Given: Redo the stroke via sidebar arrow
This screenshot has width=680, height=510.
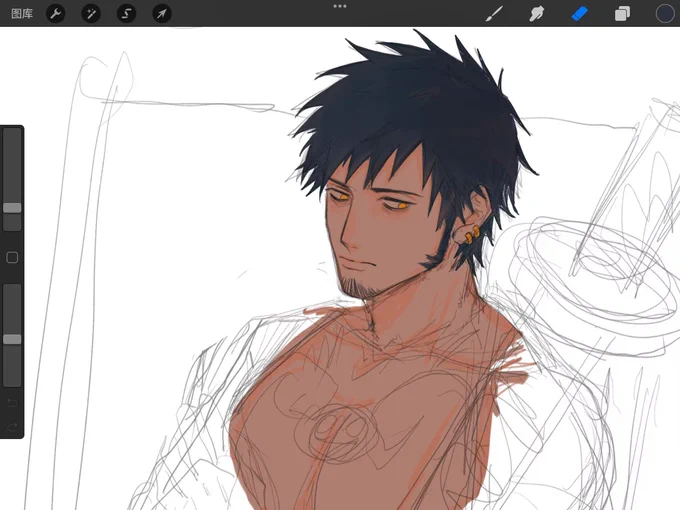Looking at the screenshot, I should 12,427.
